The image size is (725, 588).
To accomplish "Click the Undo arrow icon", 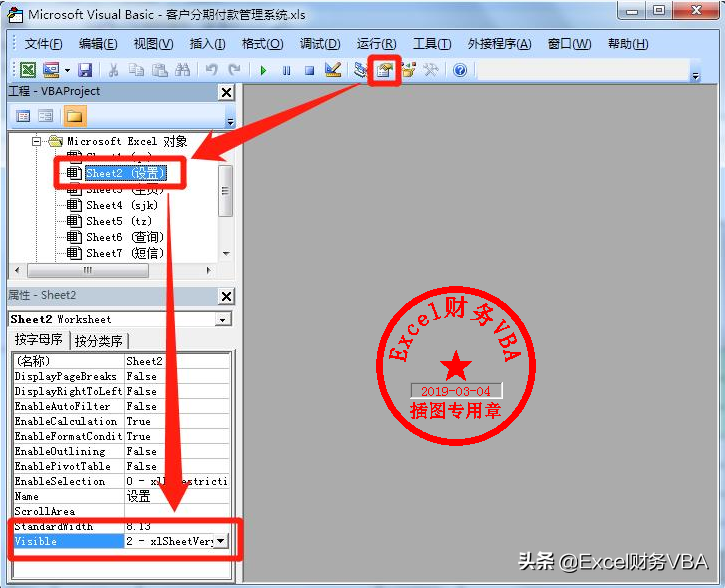I will click(x=212, y=70).
